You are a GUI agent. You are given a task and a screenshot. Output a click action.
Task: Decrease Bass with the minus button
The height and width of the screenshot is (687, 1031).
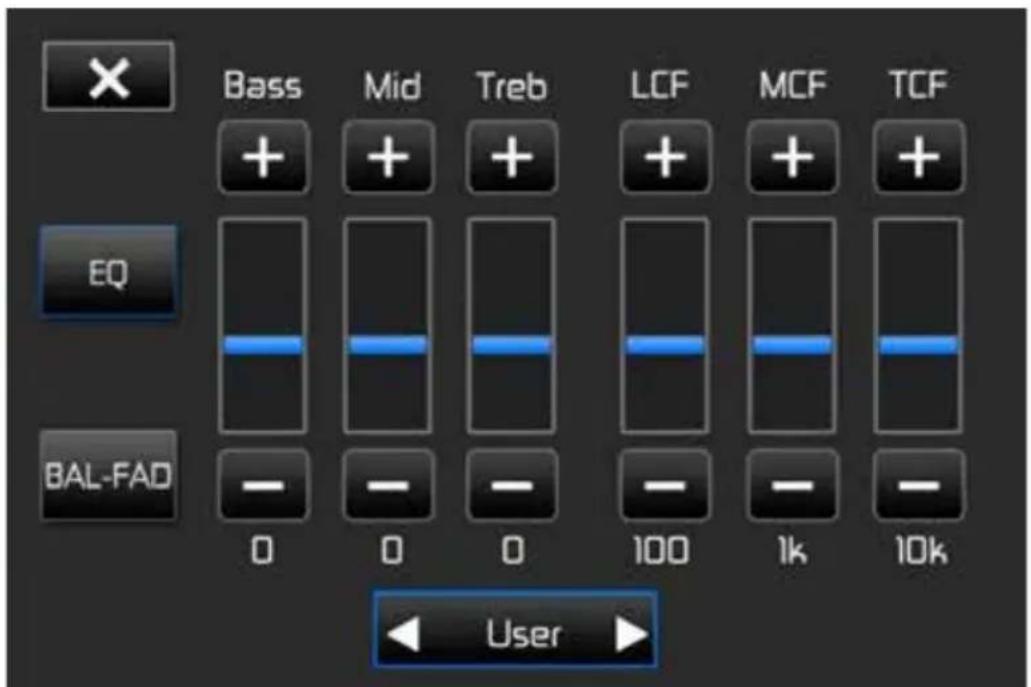[x=264, y=485]
